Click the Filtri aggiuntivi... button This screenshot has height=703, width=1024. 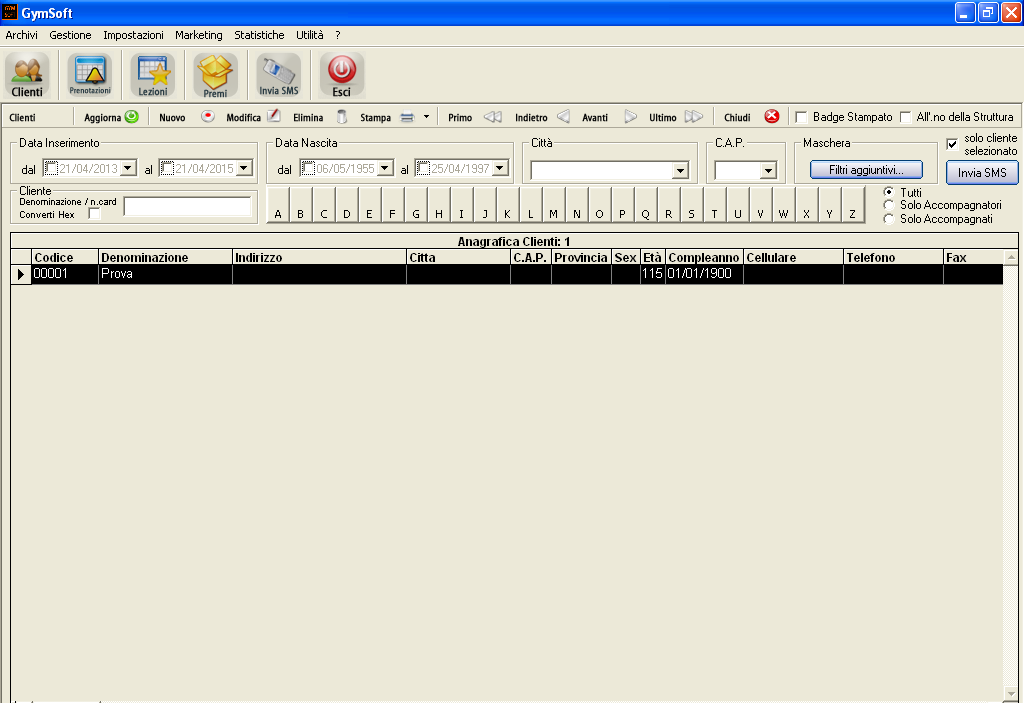coord(866,170)
